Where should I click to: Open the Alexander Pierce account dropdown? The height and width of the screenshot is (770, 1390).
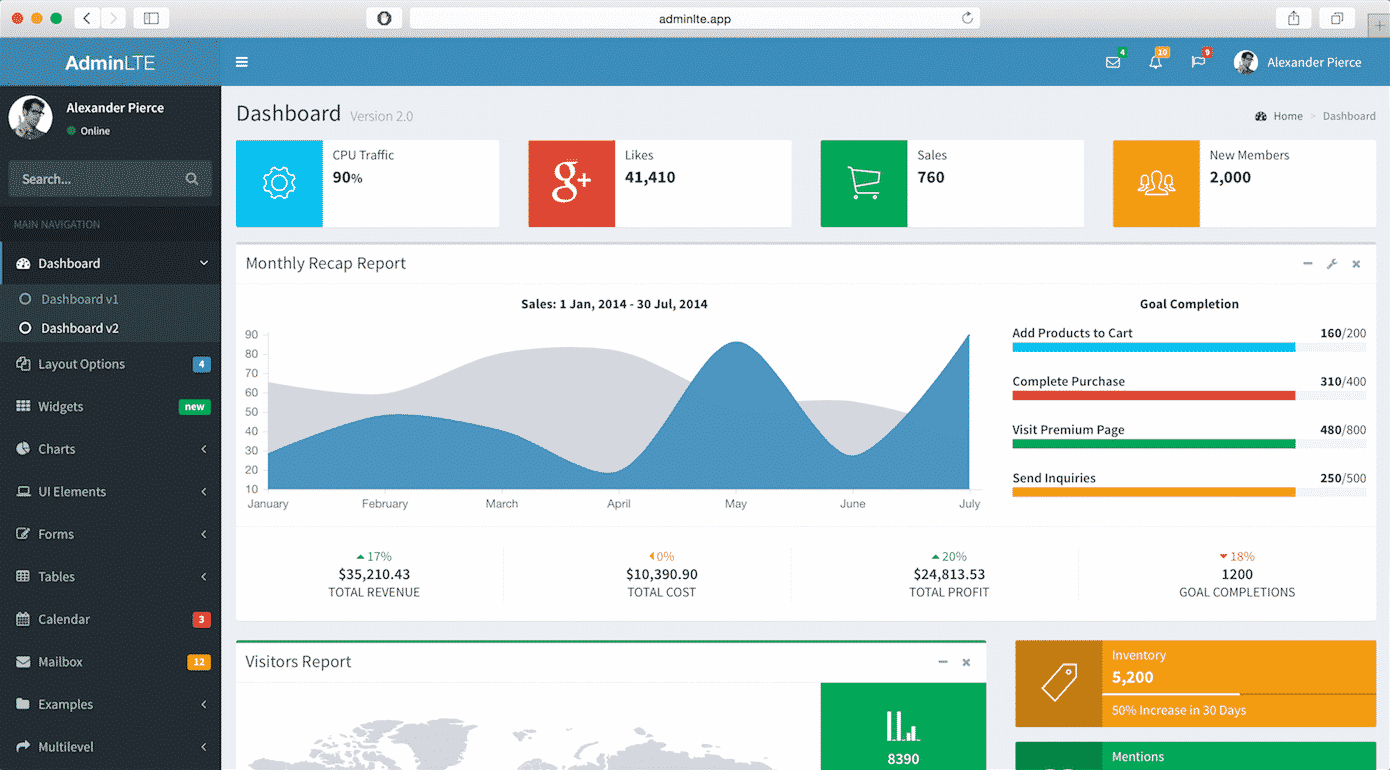1298,61
